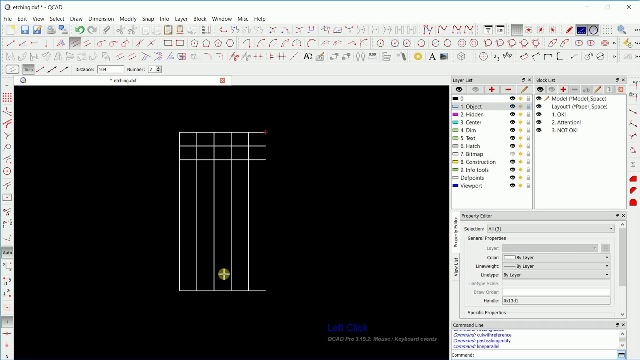640x360 pixels.
Task: Open the Modify menu
Action: [128, 19]
